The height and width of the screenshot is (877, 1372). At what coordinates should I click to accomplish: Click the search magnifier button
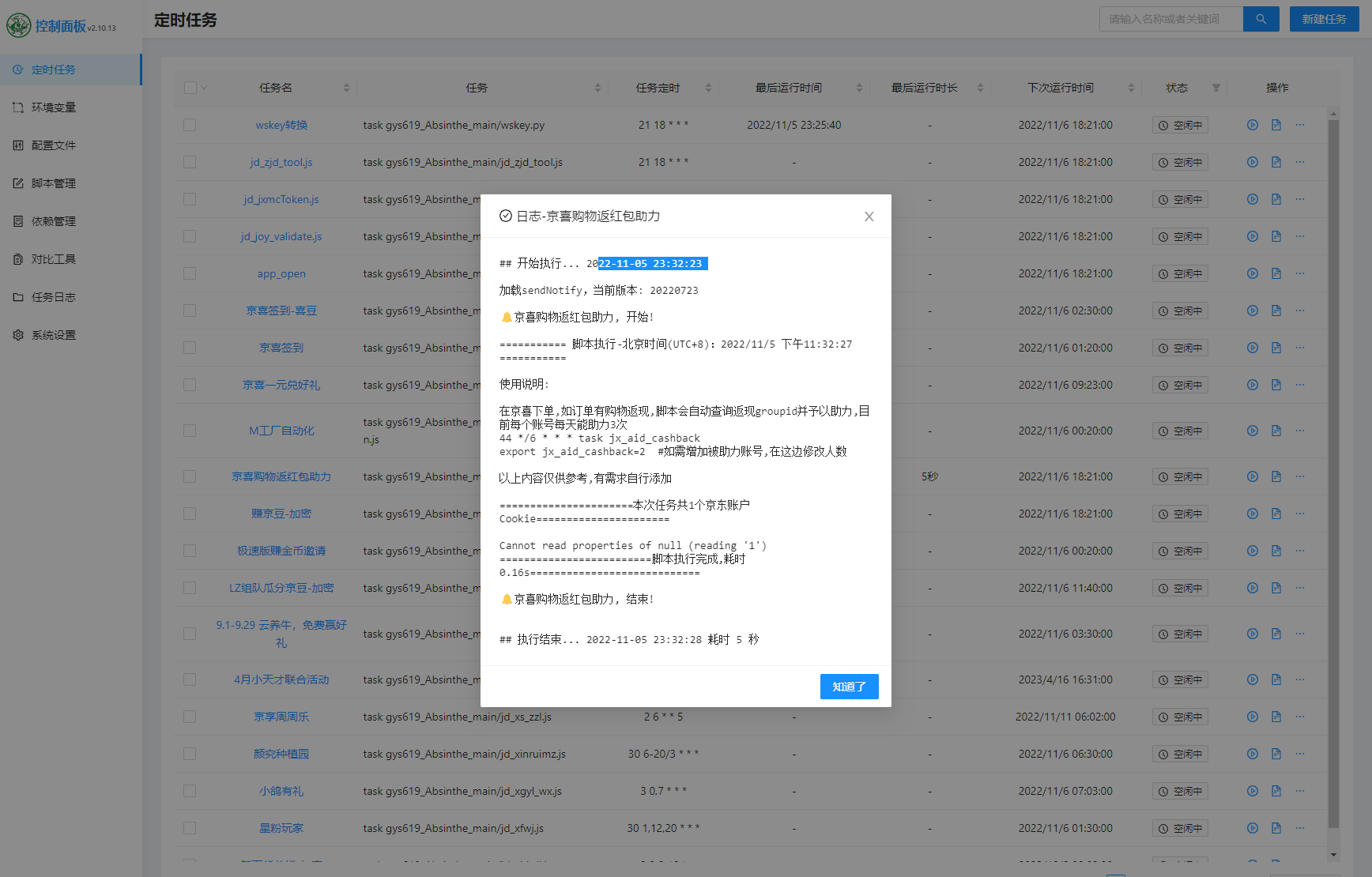1261,19
